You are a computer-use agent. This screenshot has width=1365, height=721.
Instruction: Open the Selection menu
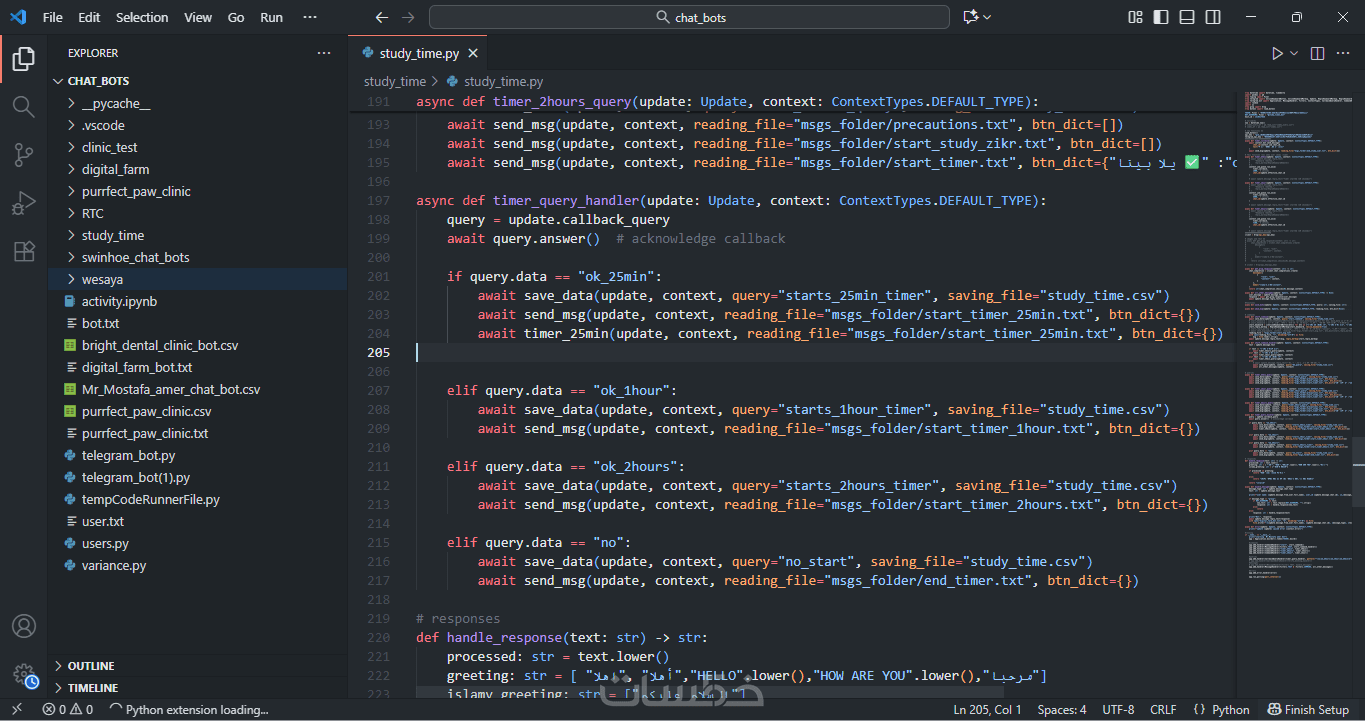tap(142, 17)
